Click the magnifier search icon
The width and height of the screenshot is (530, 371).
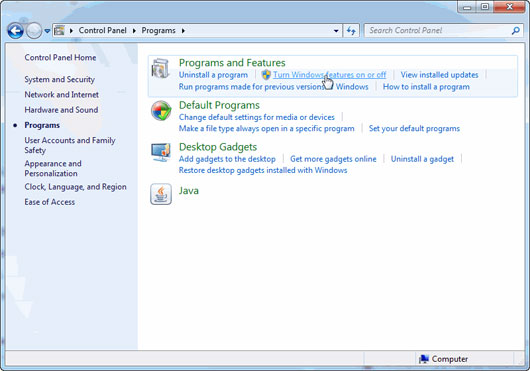coord(515,31)
